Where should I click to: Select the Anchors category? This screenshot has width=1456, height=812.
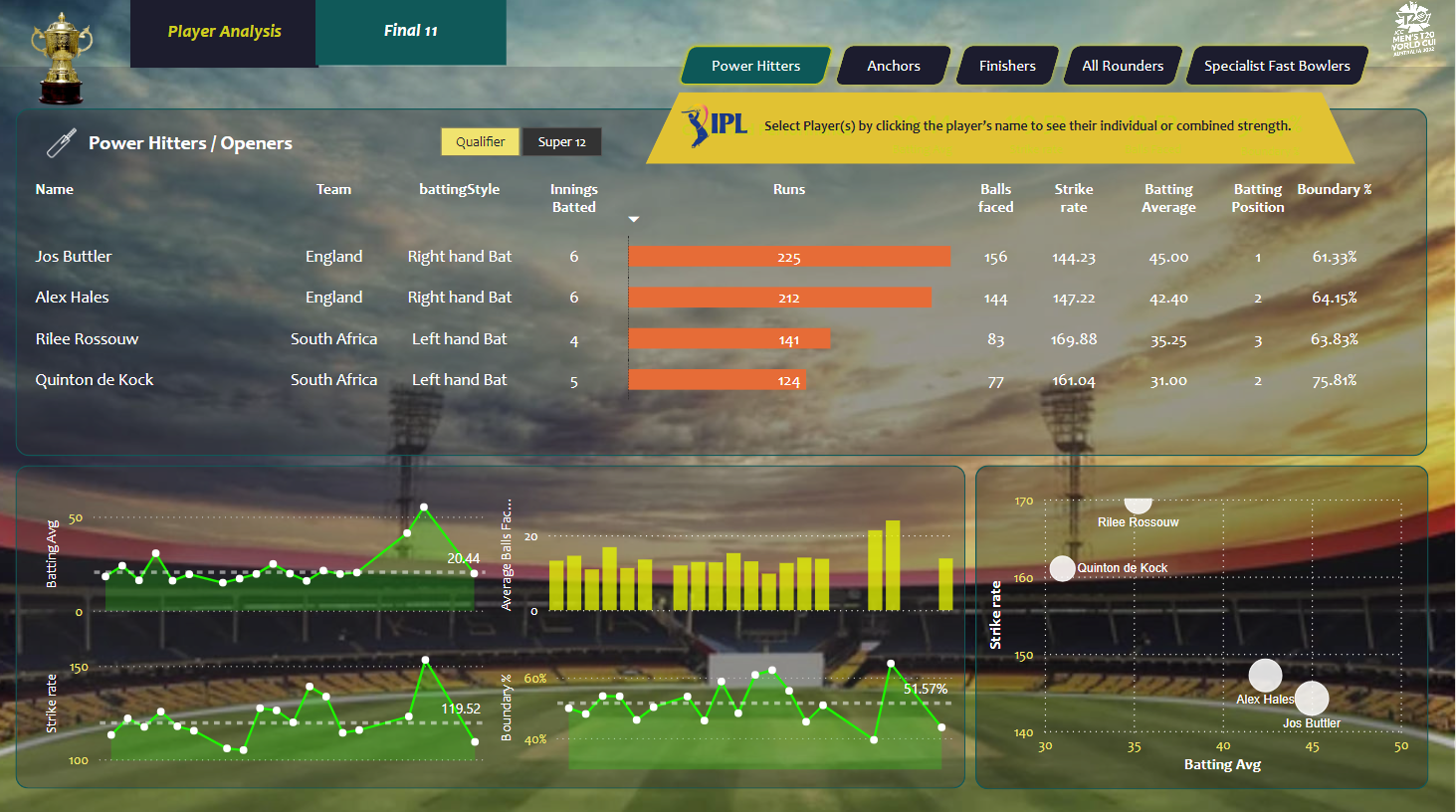tap(894, 66)
